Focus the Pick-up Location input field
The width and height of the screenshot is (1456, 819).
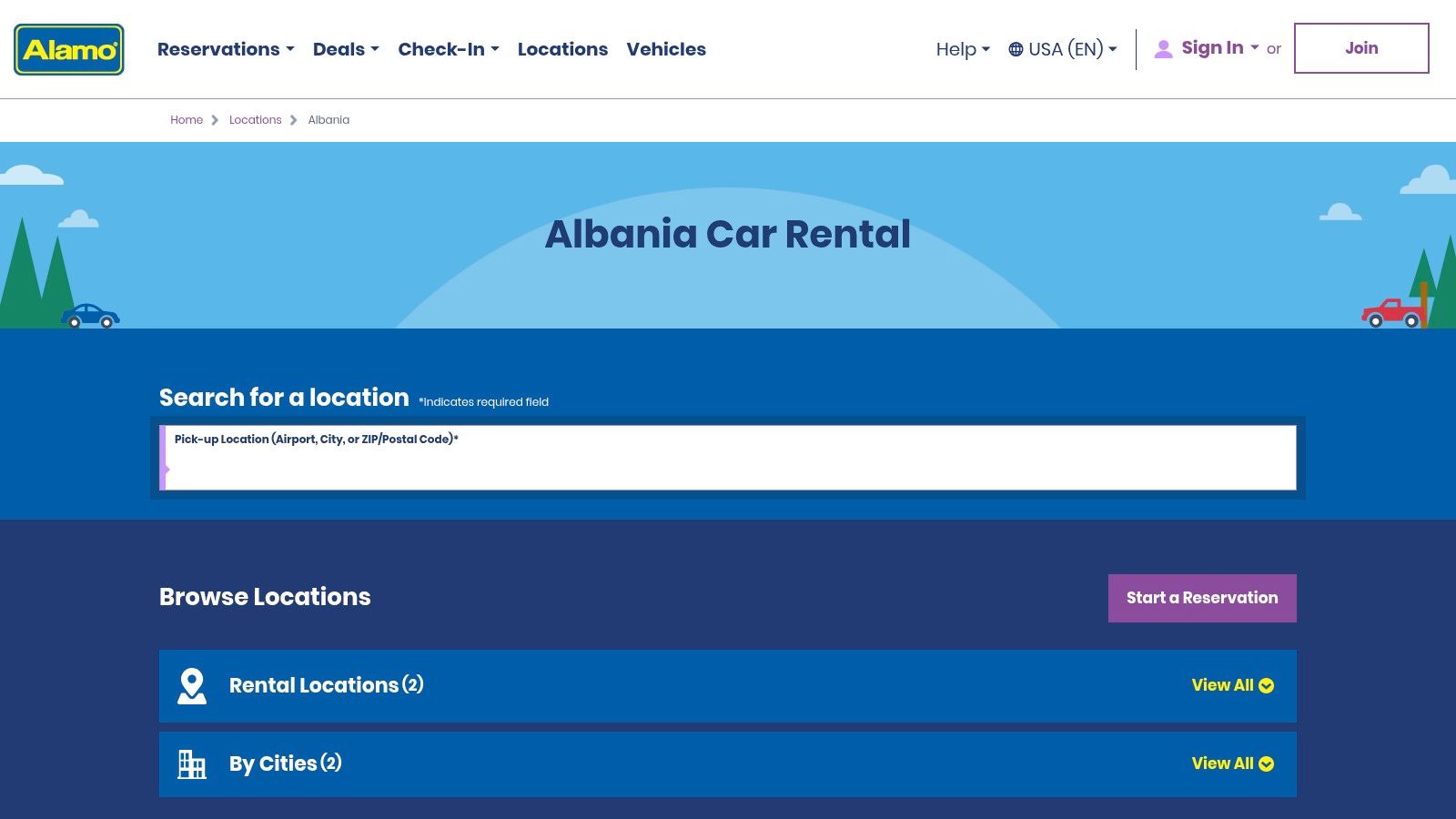pos(728,458)
